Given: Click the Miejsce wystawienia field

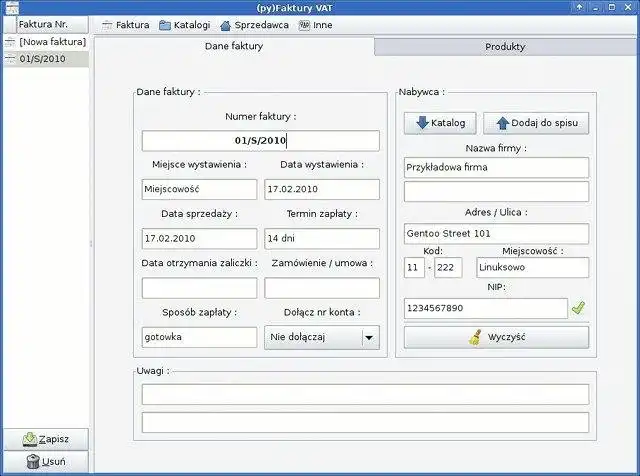Looking at the screenshot, I should 199,189.
